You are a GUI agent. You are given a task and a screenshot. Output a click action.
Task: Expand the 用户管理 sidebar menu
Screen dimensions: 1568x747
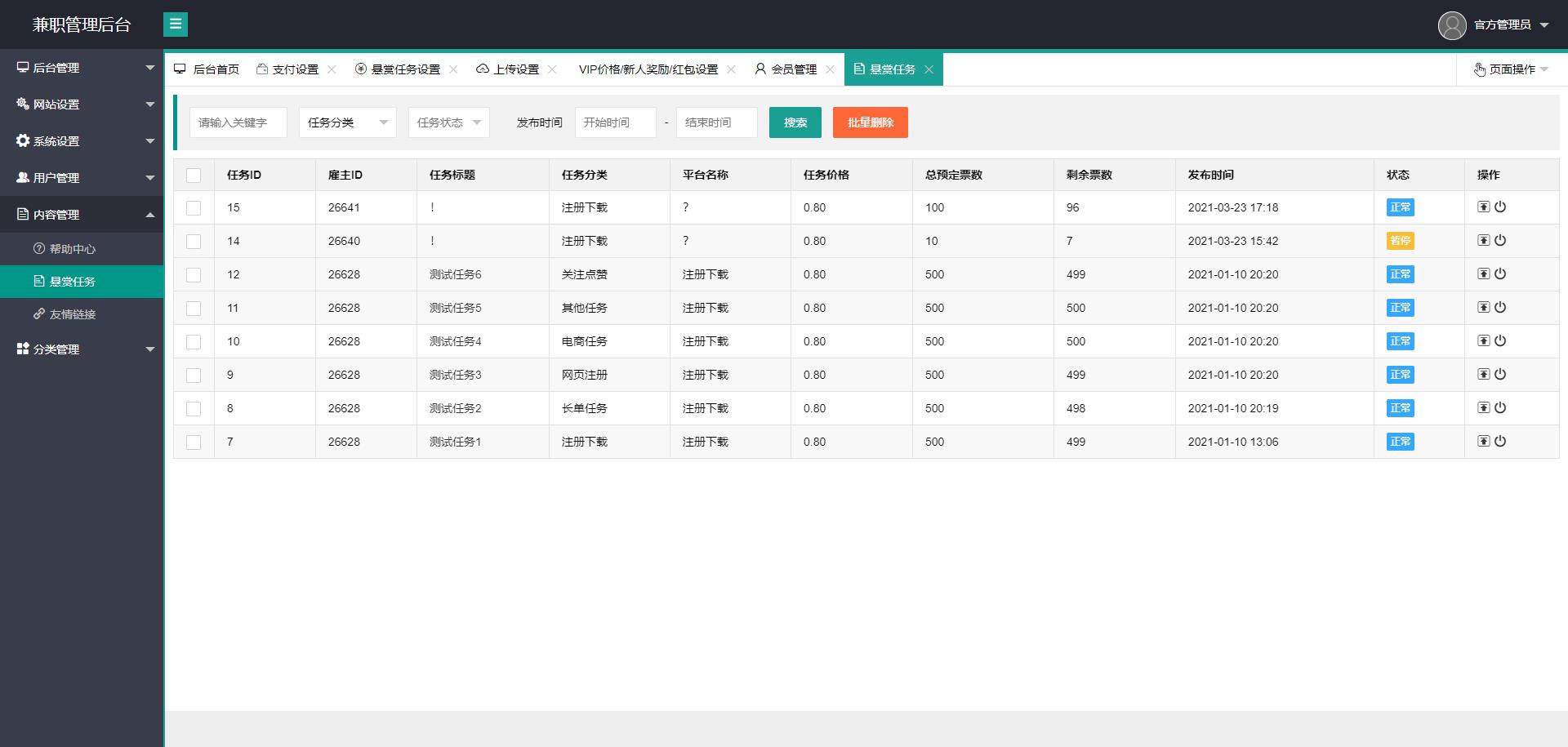[x=82, y=178]
